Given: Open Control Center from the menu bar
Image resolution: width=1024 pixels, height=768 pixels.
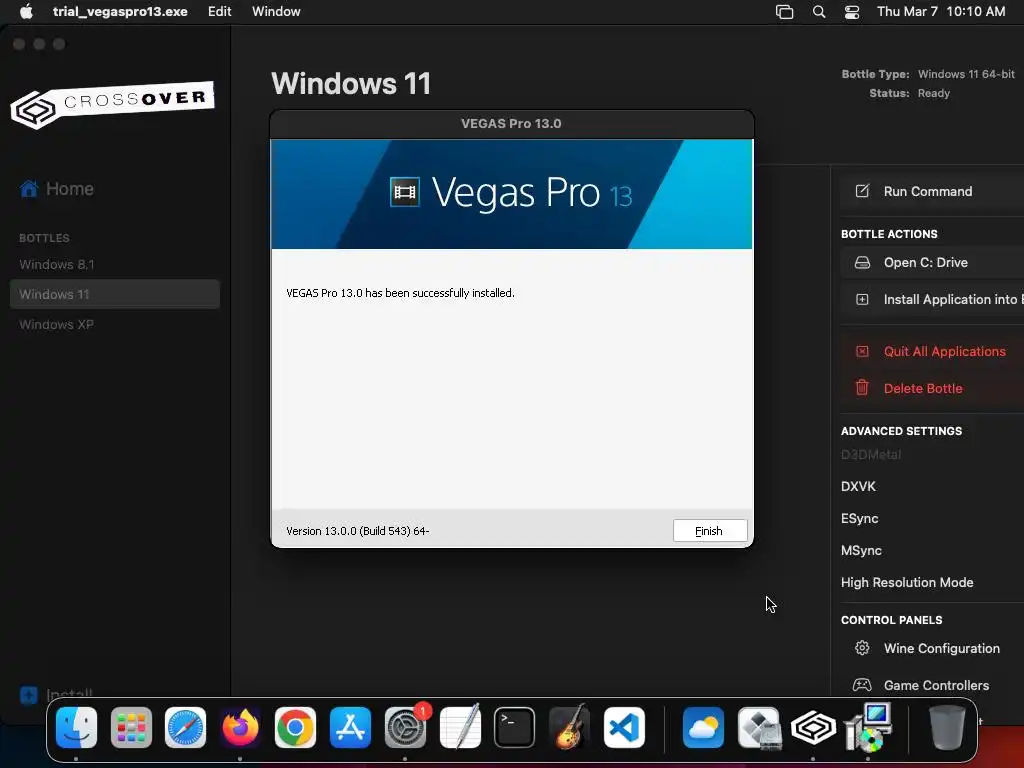Looking at the screenshot, I should click(x=852, y=12).
